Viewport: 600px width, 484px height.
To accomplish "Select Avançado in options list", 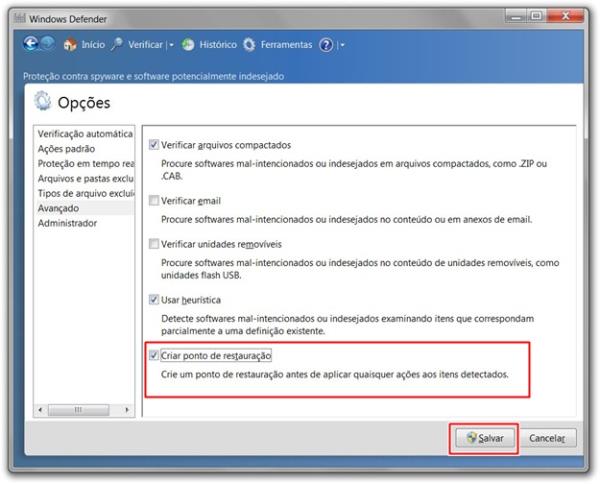I will [x=85, y=208].
